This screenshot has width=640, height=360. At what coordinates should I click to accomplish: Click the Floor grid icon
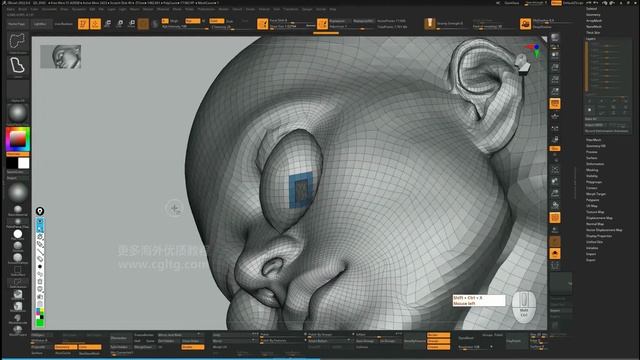pos(555,116)
